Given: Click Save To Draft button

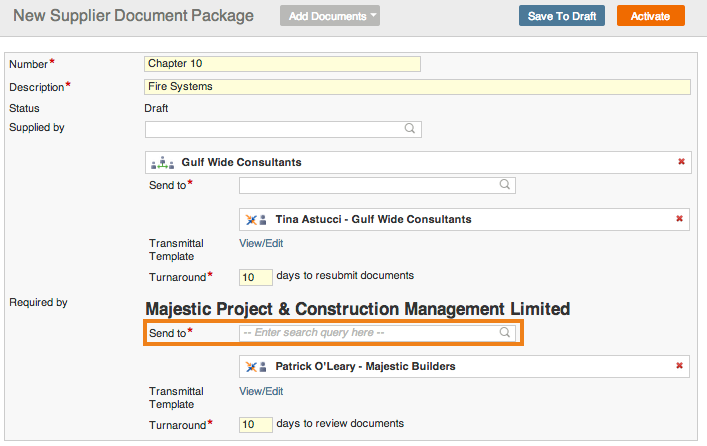Looking at the screenshot, I should (562, 16).
